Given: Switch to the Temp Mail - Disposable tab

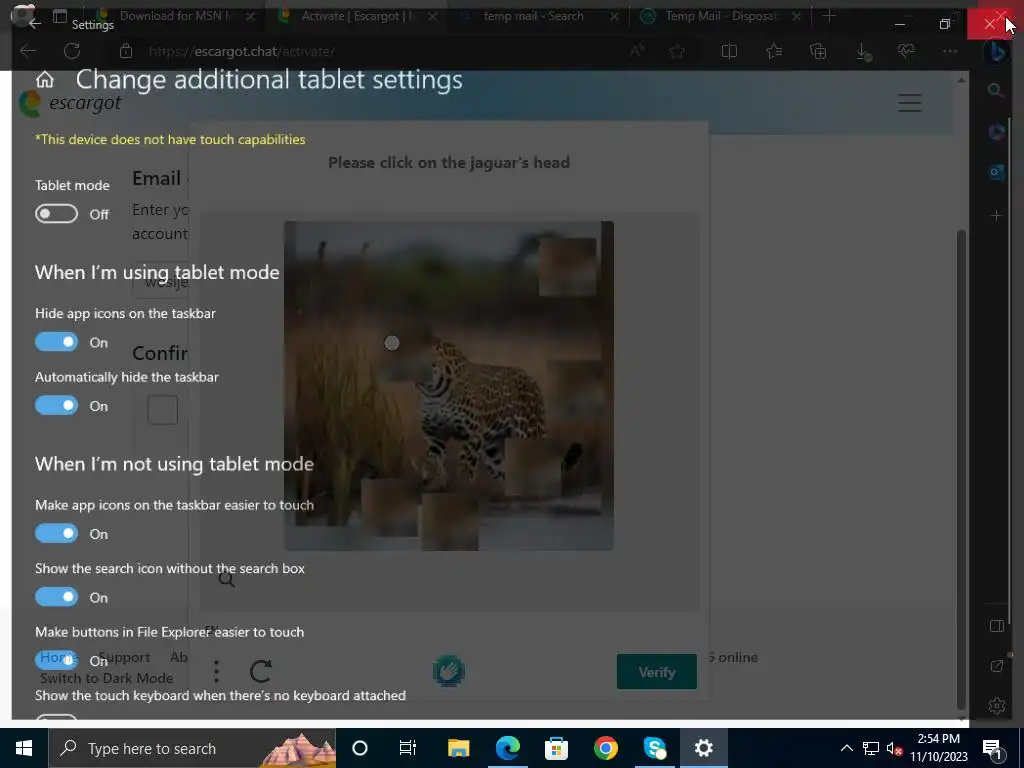Looking at the screenshot, I should (x=721, y=16).
